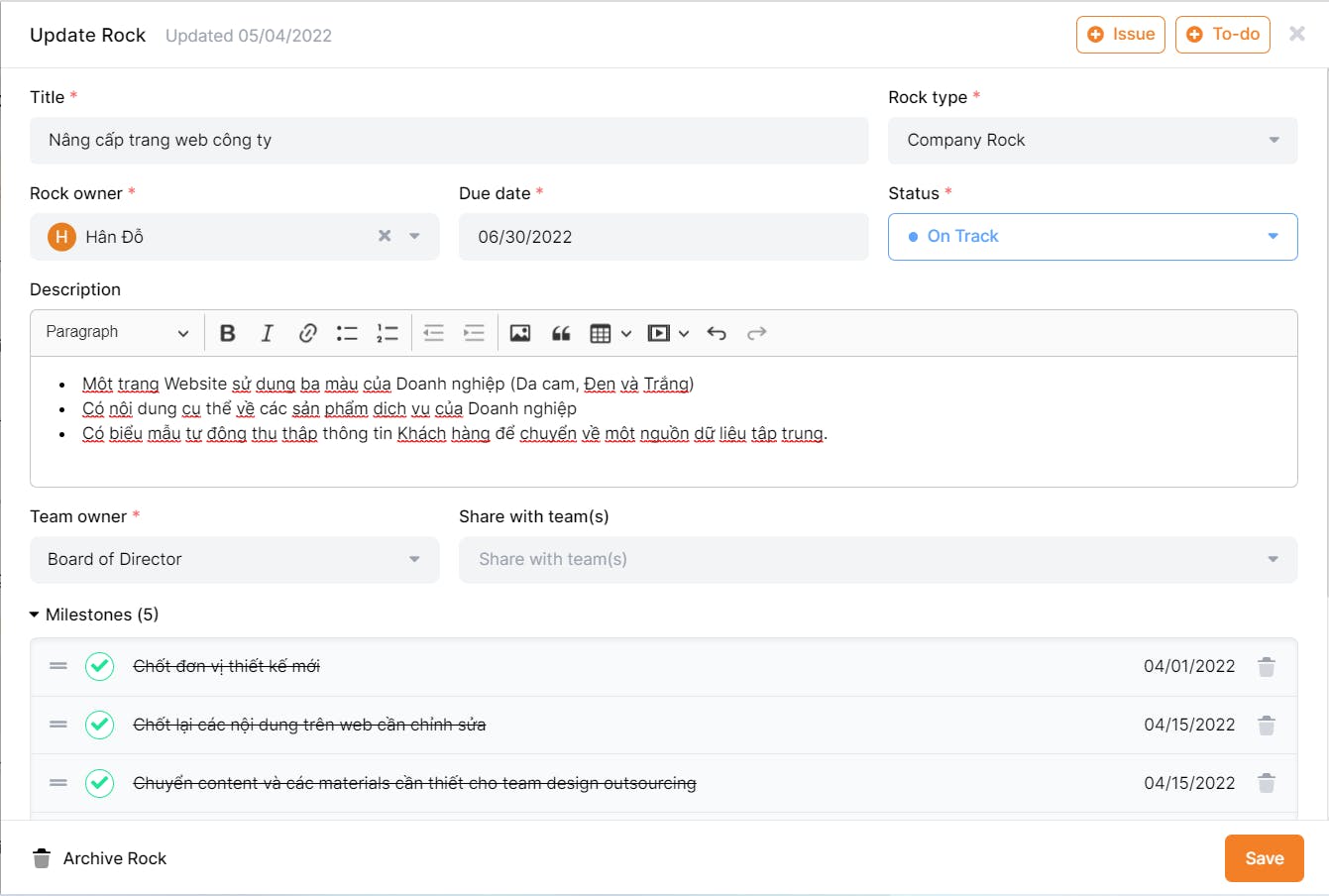Image resolution: width=1329 pixels, height=896 pixels.
Task: Grab drag handle of 'Chốt đơn vị thiết kế mới'
Action: (58, 666)
